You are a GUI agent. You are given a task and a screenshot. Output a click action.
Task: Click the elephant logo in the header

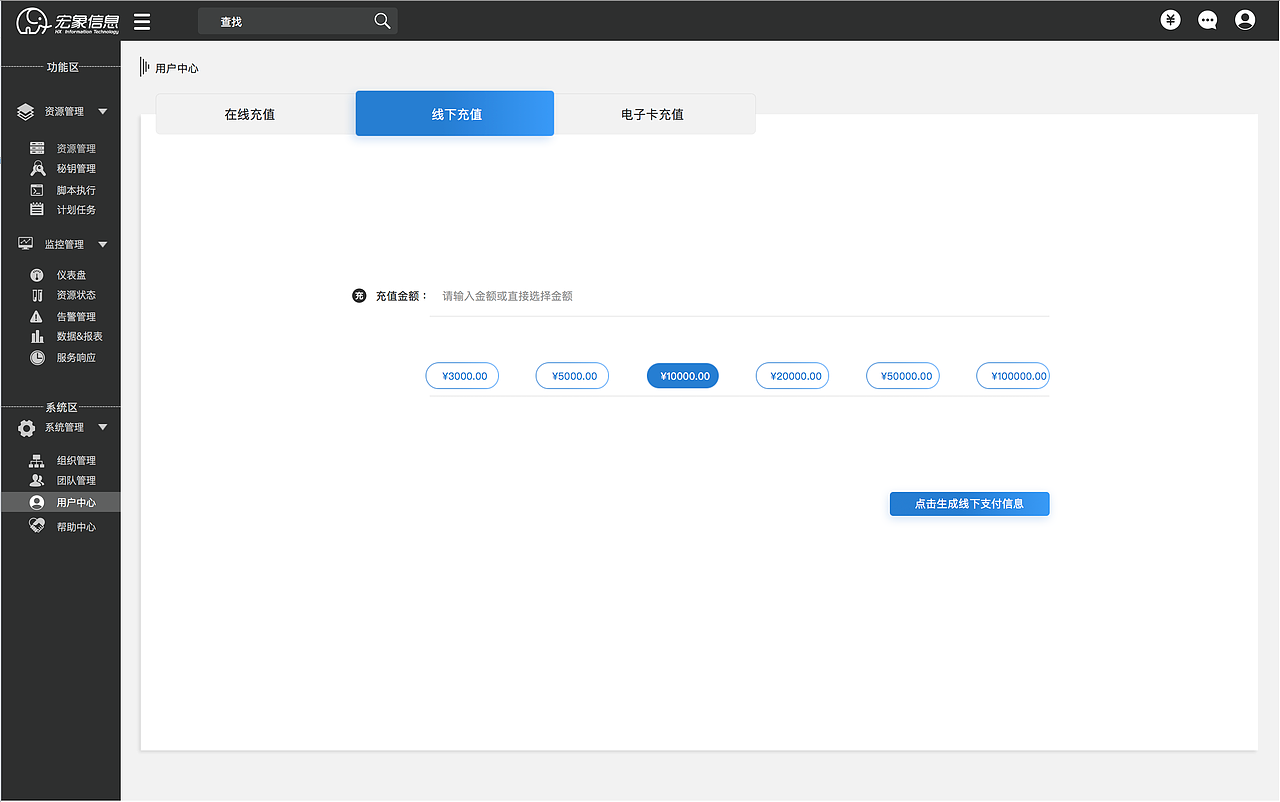pyautogui.click(x=33, y=20)
